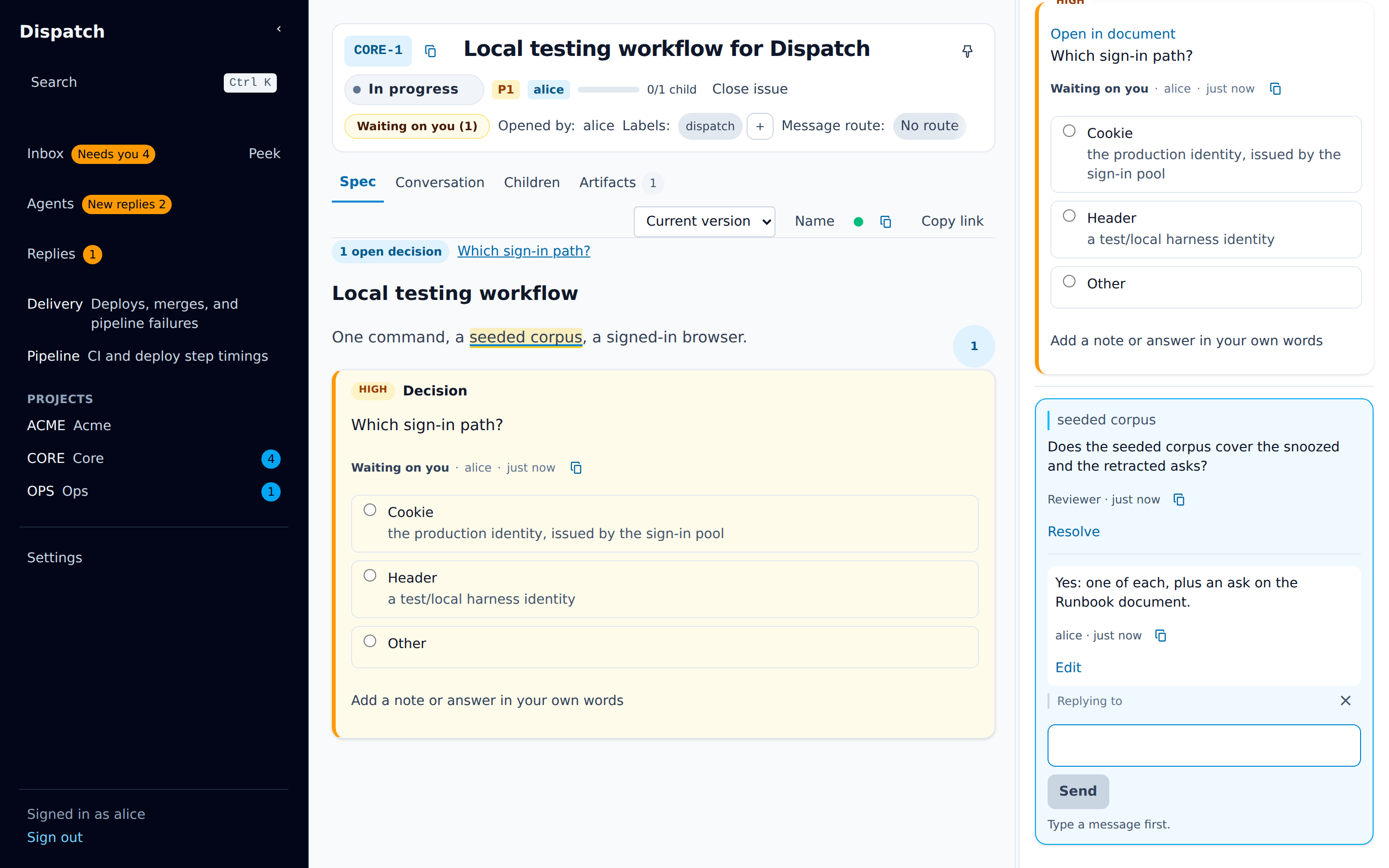Add a label with the plus button

click(760, 126)
